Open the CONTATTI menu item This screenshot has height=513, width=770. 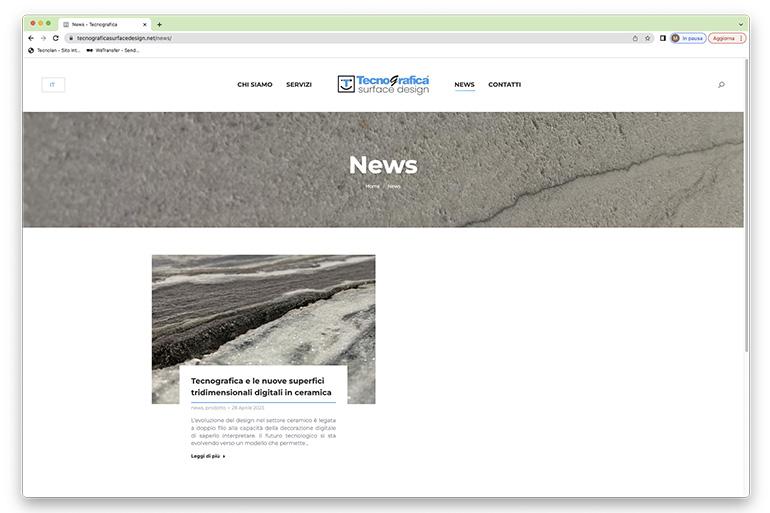504,85
